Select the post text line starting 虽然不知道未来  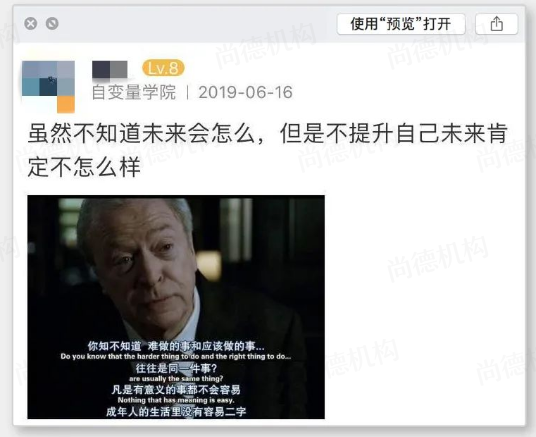tap(267, 133)
